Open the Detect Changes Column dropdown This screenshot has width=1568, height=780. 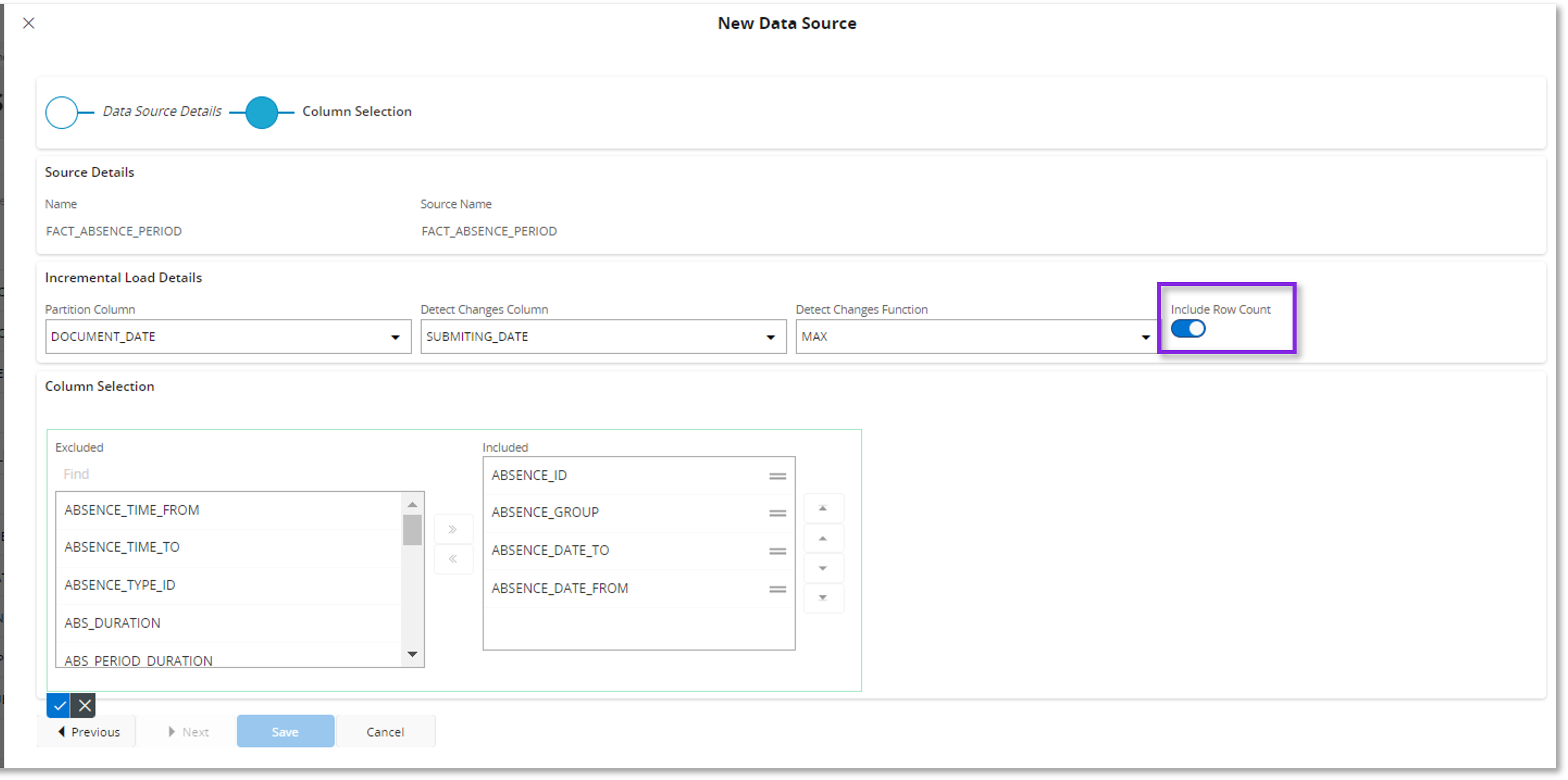[x=771, y=336]
